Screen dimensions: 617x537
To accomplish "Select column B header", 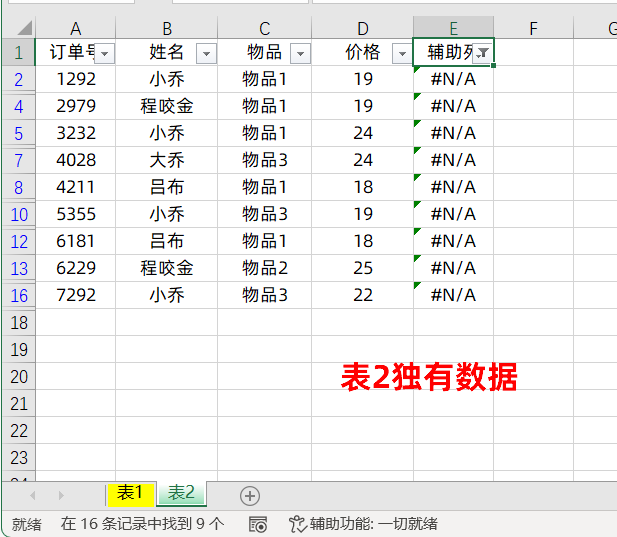I will coord(166,28).
